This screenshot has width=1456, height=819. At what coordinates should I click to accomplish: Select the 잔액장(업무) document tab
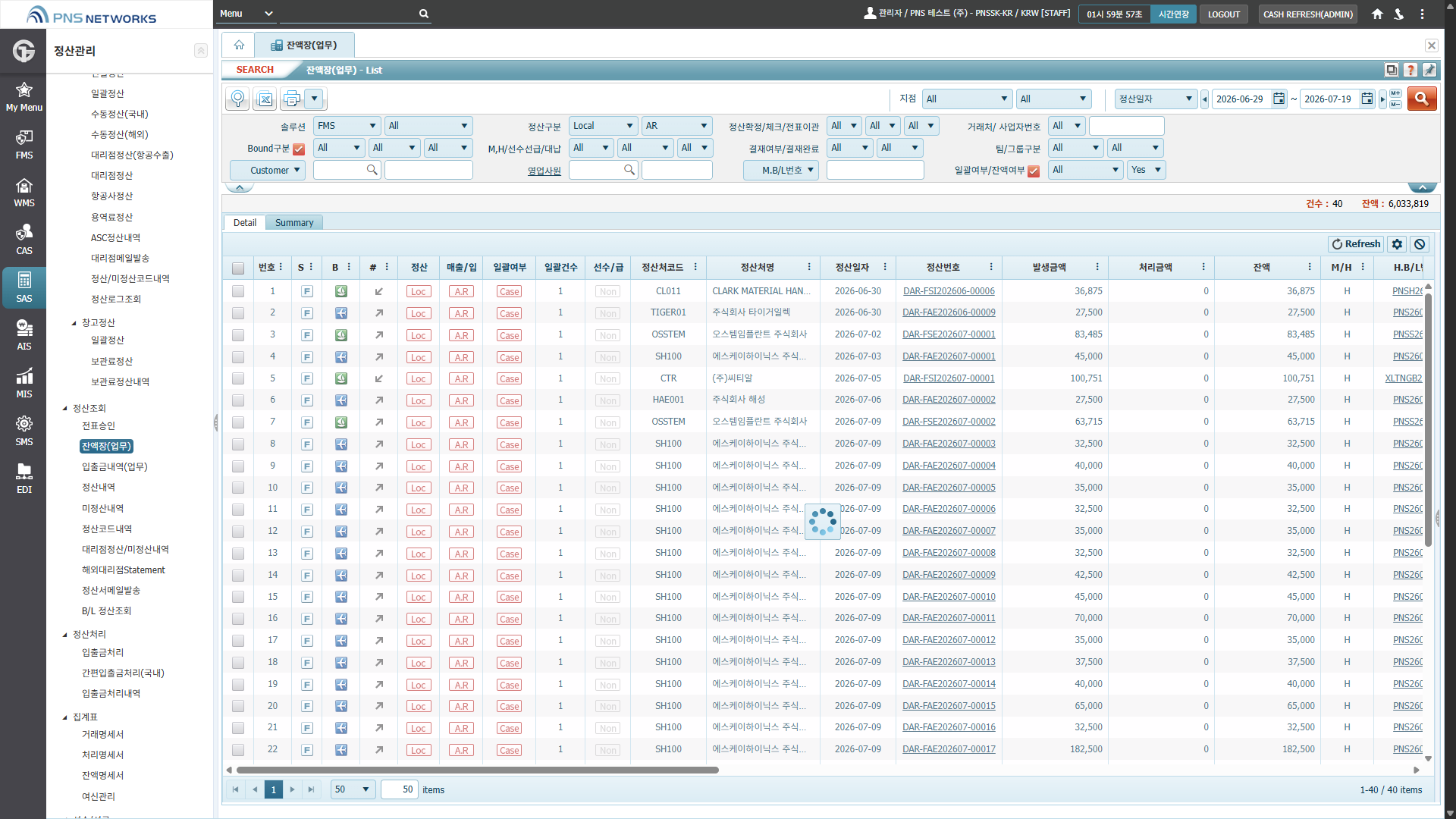pos(304,45)
